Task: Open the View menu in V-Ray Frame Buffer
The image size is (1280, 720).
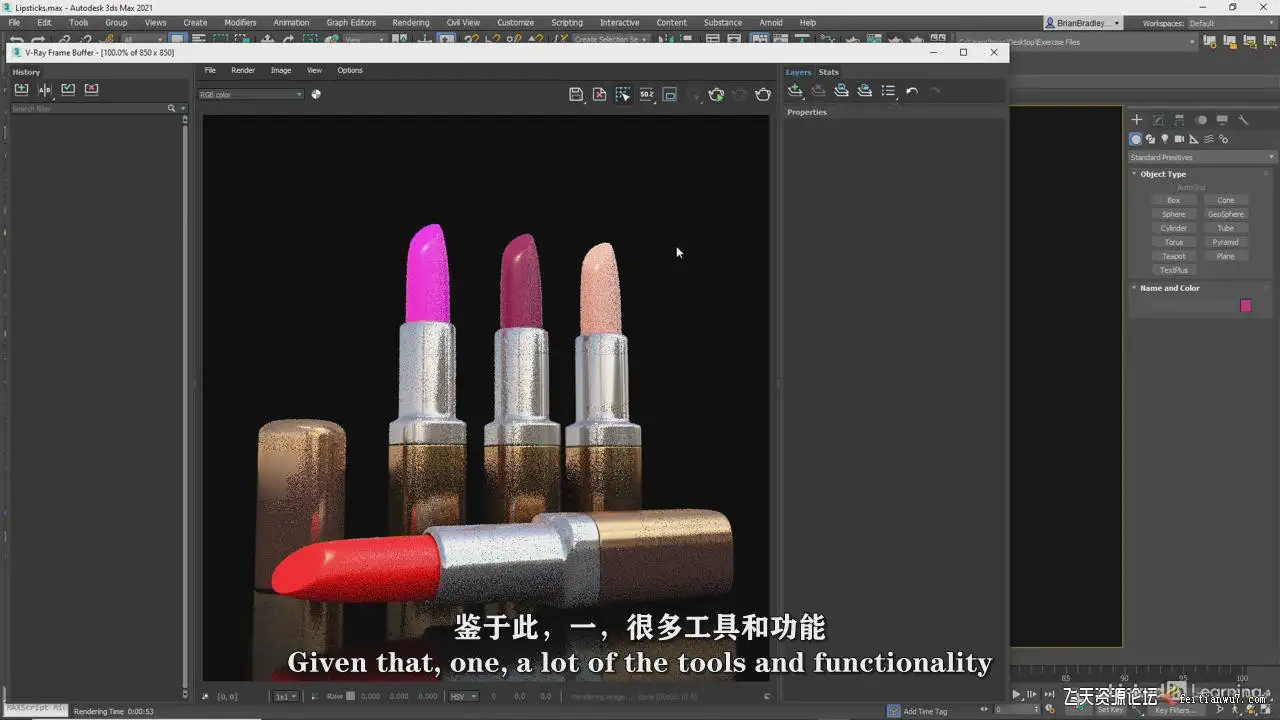Action: (314, 70)
